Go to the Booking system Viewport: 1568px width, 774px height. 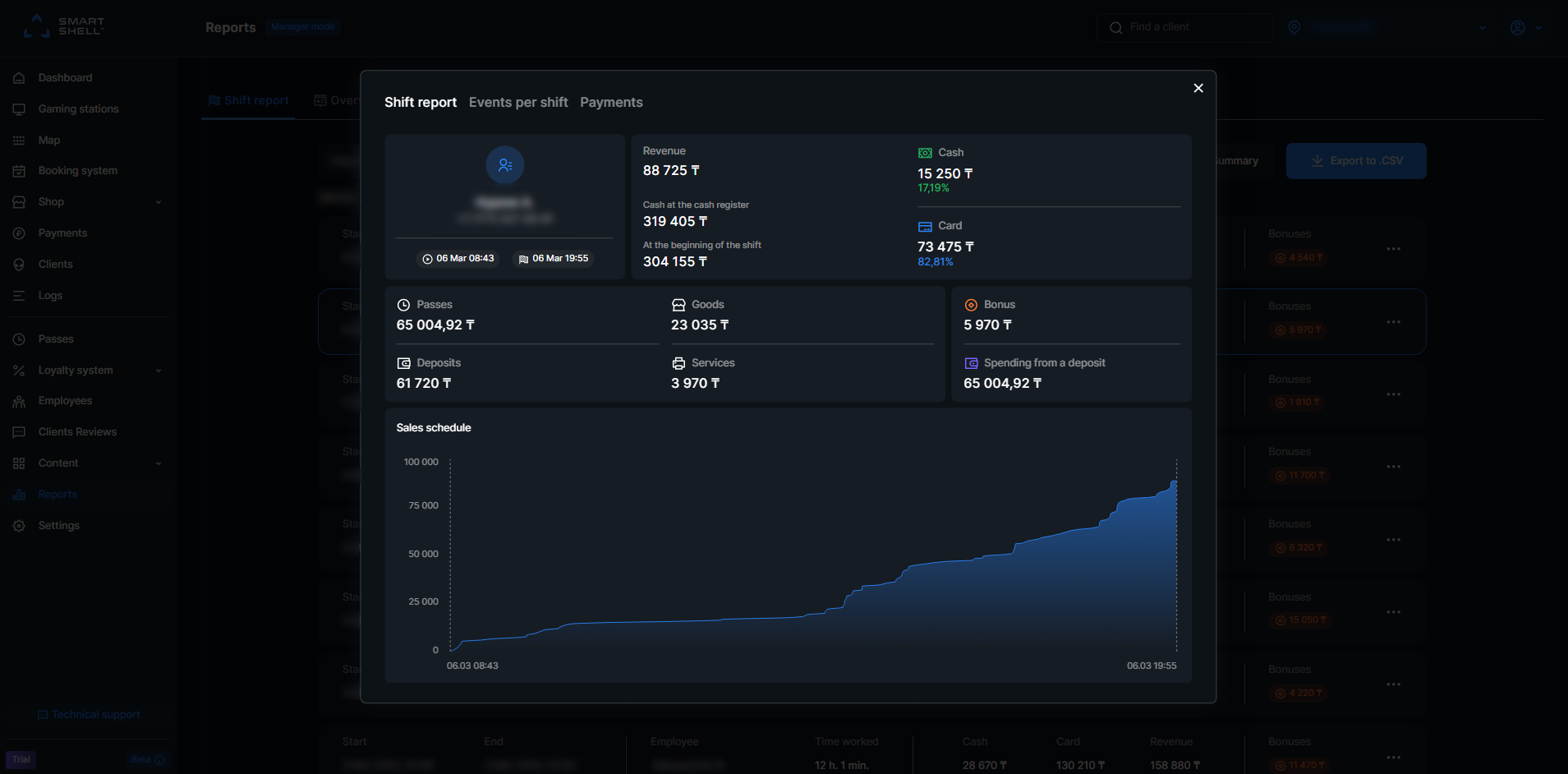pyautogui.click(x=76, y=170)
